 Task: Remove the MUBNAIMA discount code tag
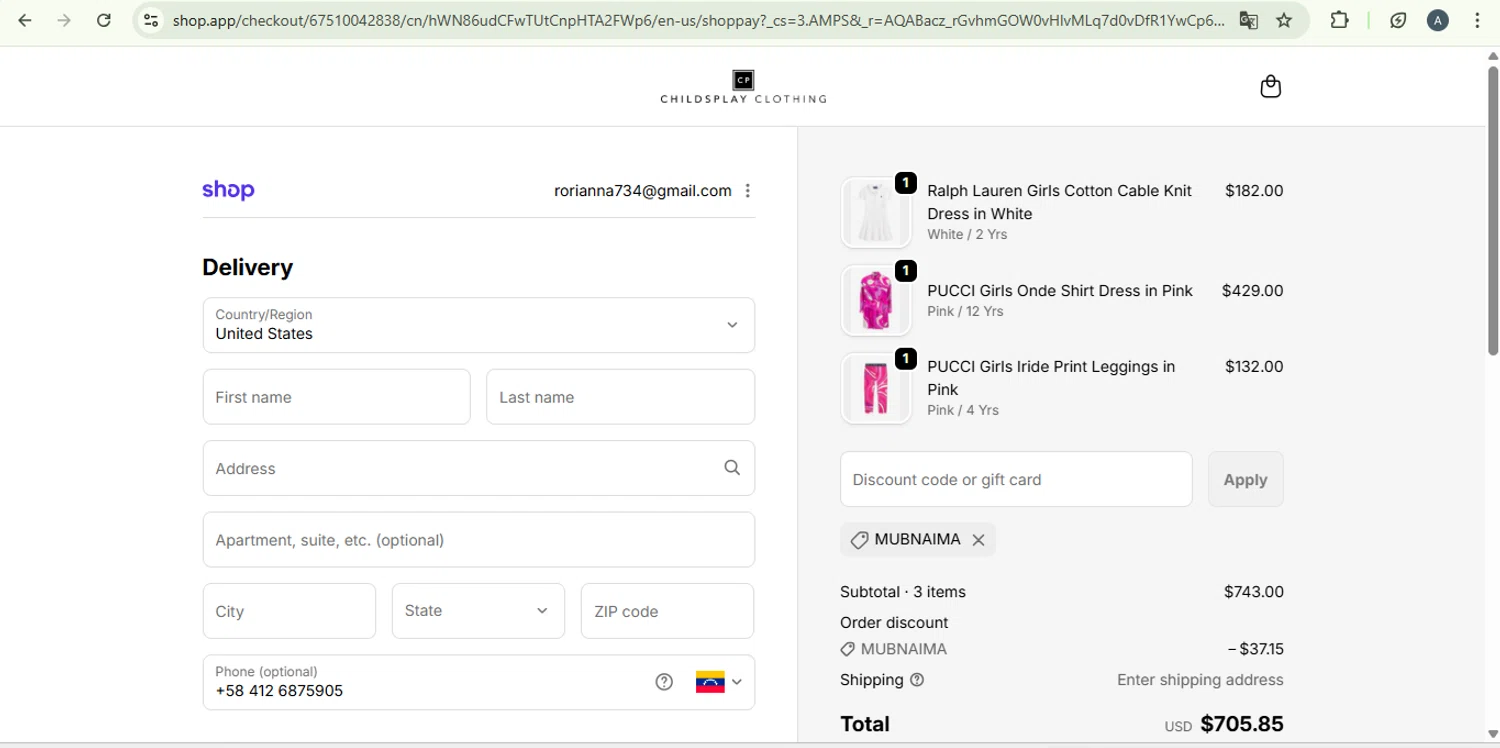(978, 540)
